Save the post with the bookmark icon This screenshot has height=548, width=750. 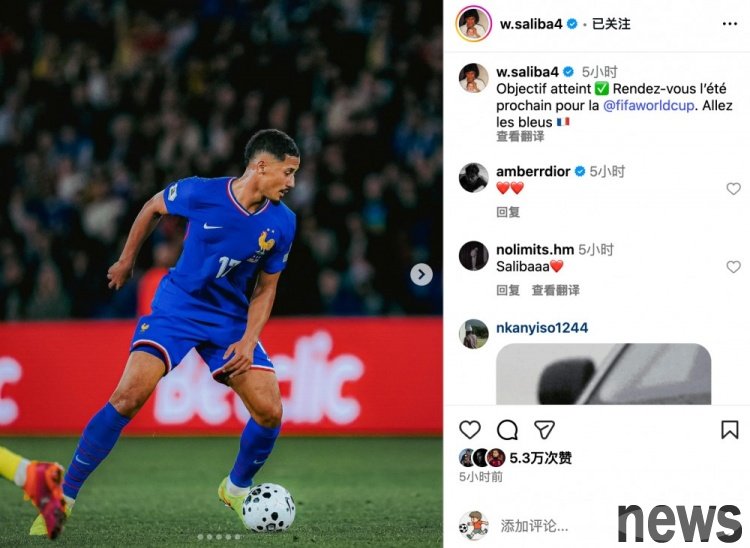(x=729, y=429)
